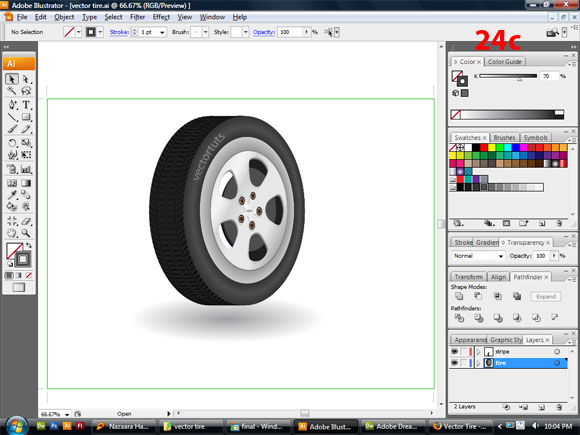Click create new layer icon

coord(542,407)
